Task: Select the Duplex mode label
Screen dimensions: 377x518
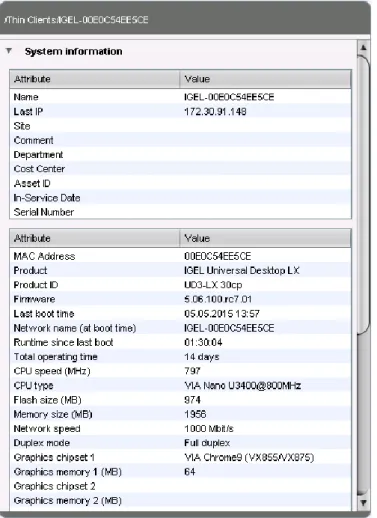Action: point(42,443)
